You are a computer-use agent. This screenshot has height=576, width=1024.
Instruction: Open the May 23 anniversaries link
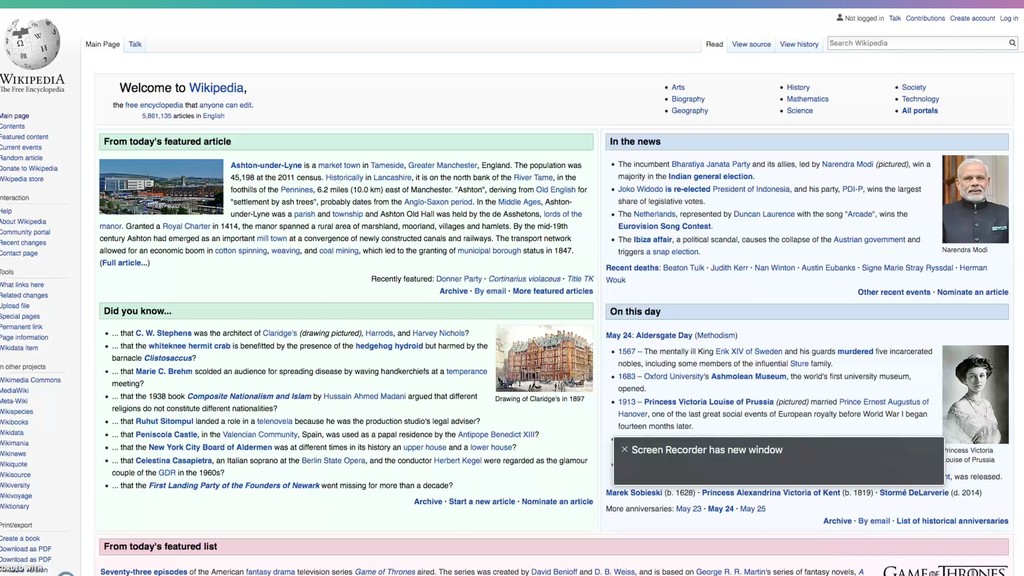pos(688,509)
